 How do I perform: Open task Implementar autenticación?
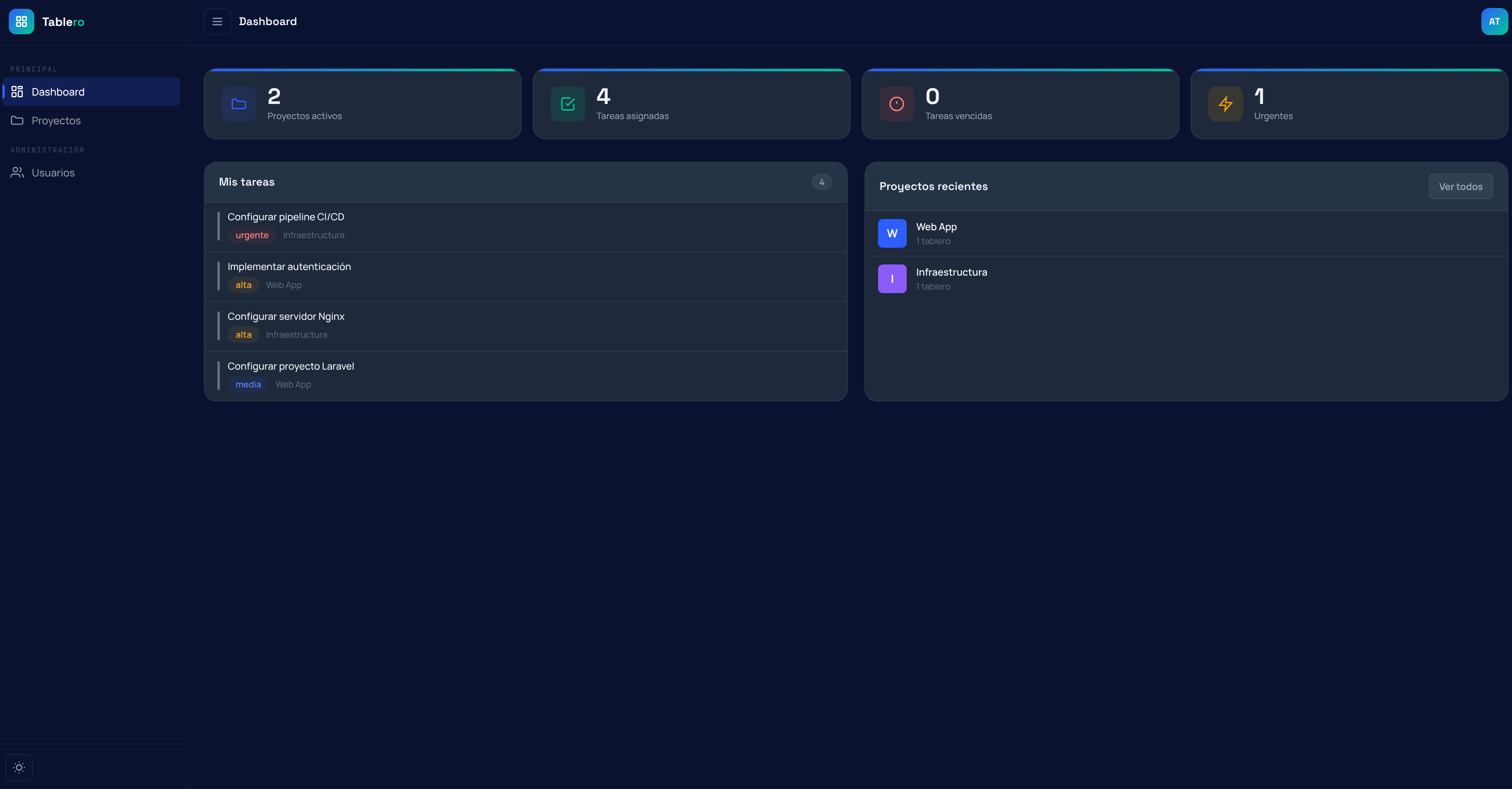525,277
